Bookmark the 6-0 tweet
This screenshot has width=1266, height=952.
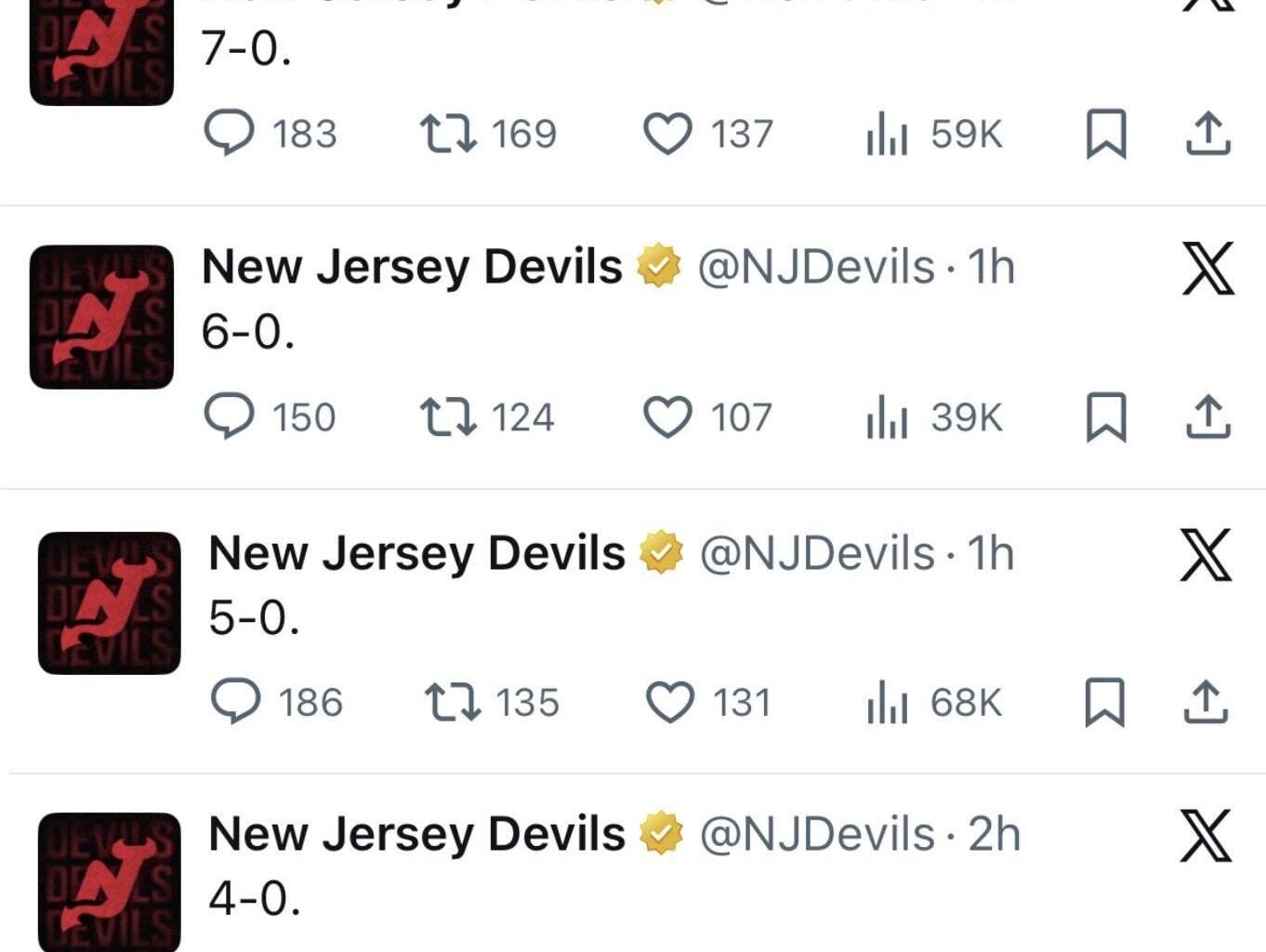(1106, 417)
